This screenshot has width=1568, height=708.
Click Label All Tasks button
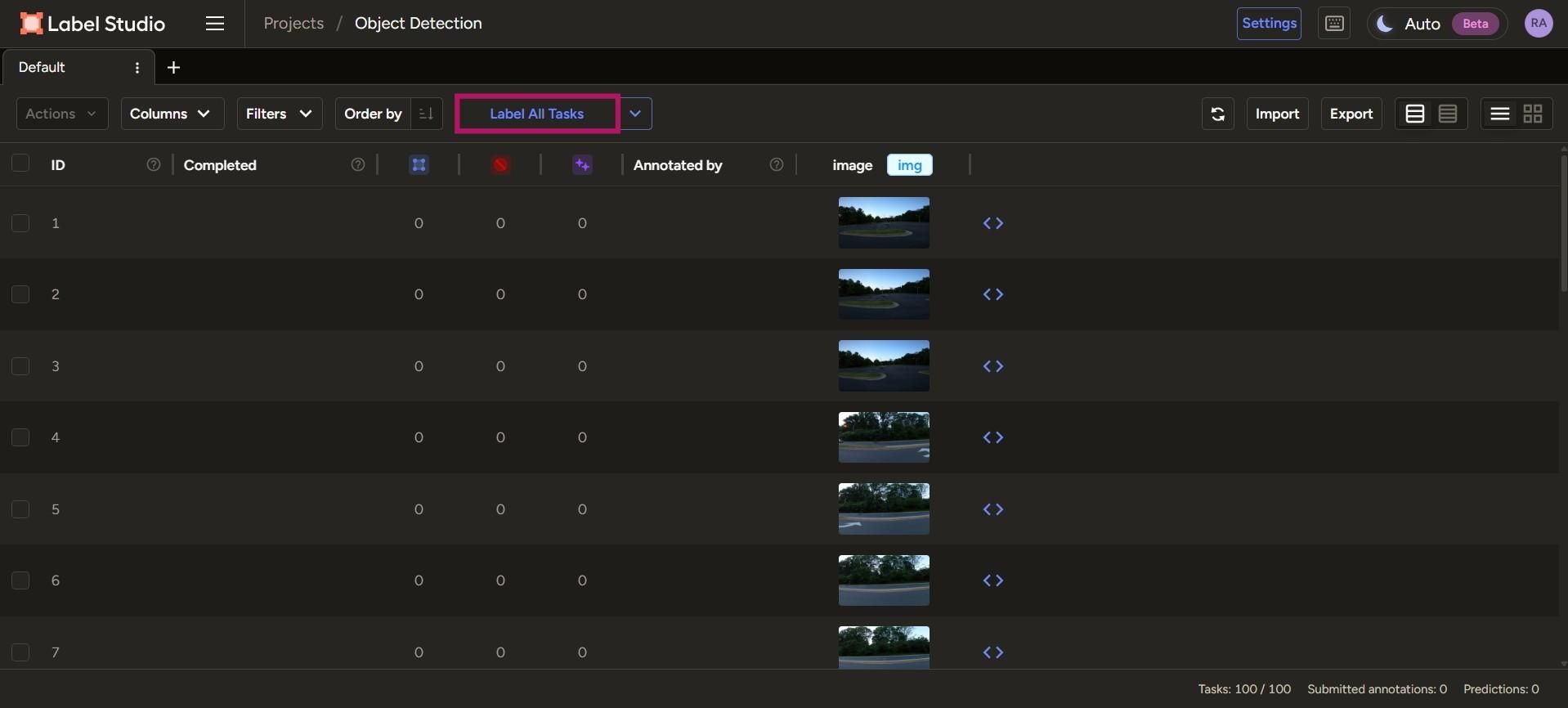537,114
